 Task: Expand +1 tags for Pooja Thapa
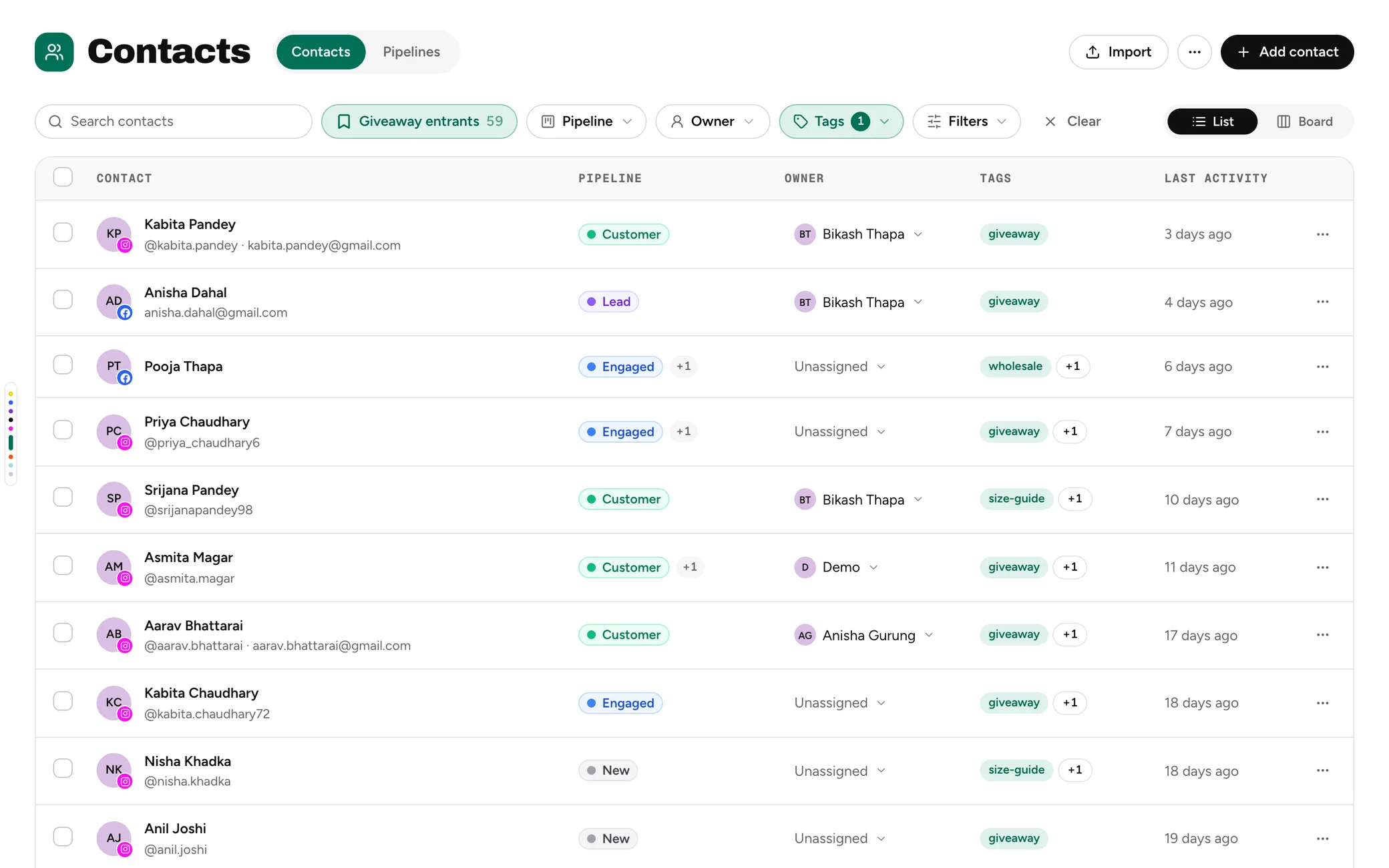pos(1072,367)
